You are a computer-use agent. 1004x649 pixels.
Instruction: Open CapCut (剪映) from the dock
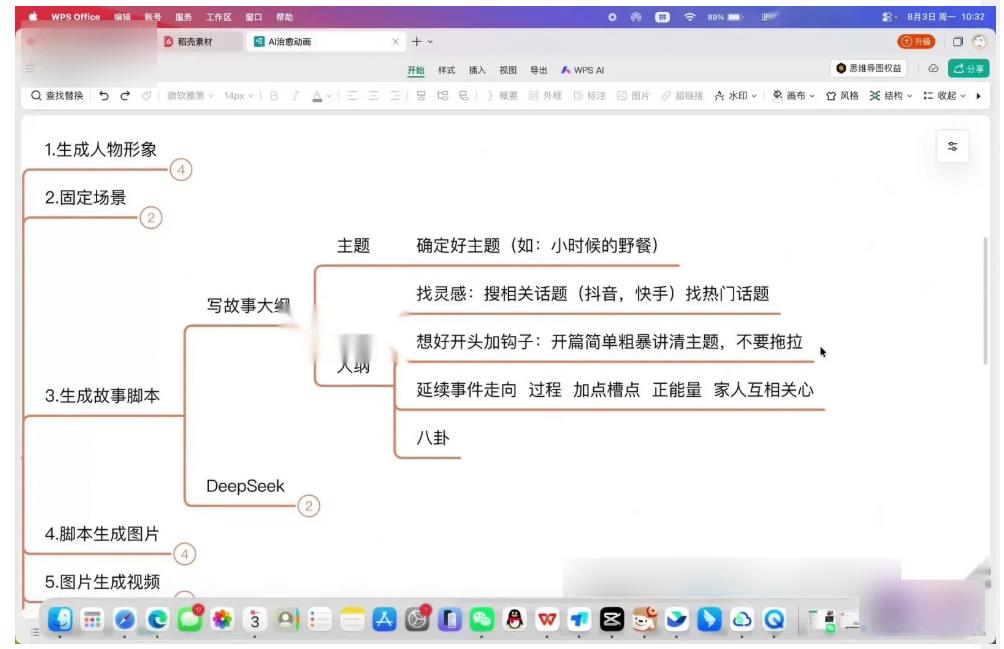pyautogui.click(x=611, y=619)
